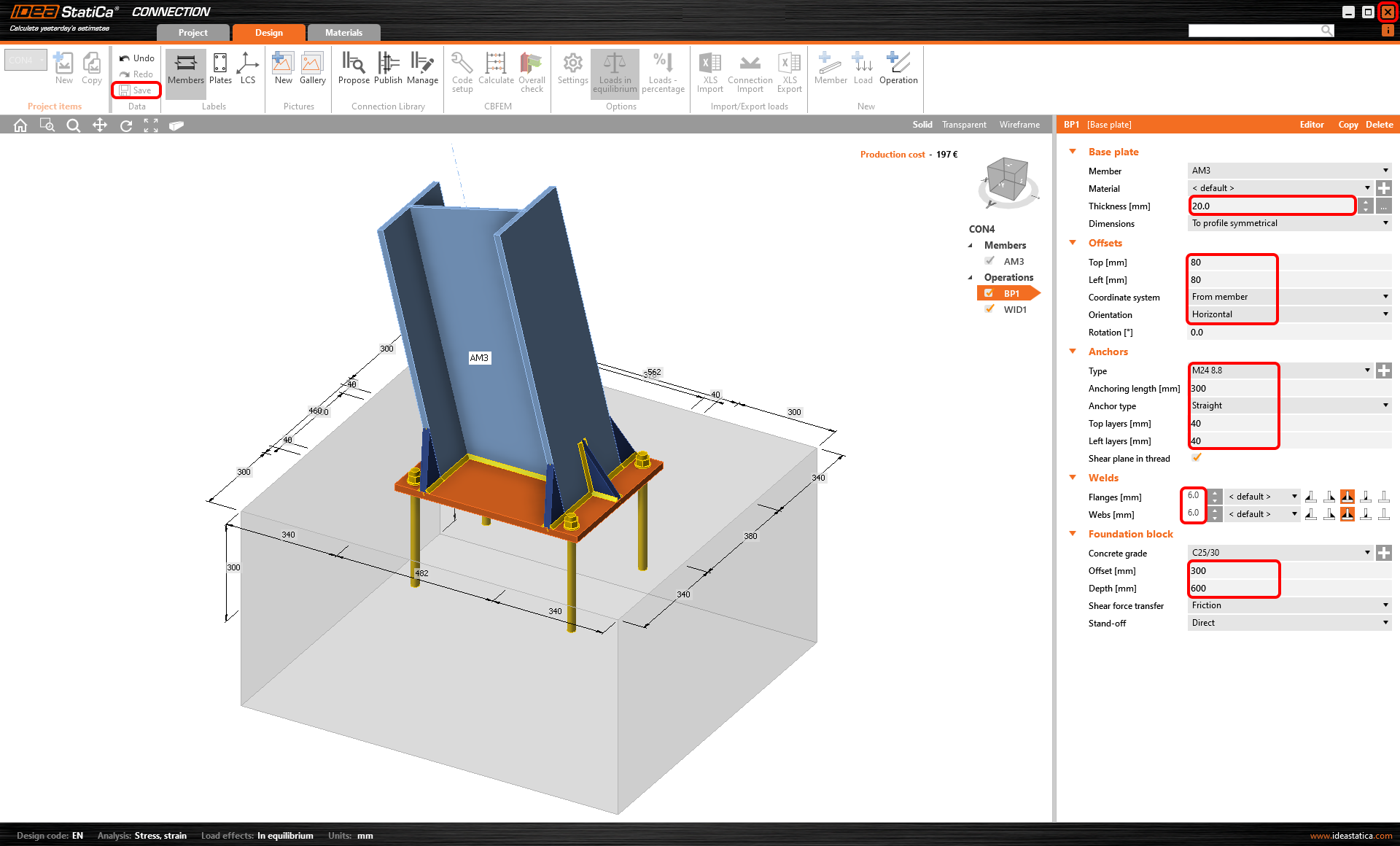Open the Concrete grade dropdown

tap(1280, 553)
